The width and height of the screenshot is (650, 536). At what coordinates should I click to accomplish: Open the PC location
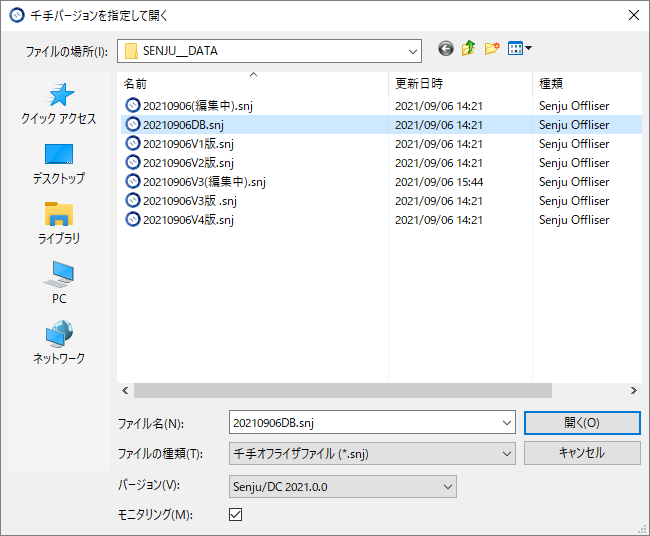click(x=59, y=283)
